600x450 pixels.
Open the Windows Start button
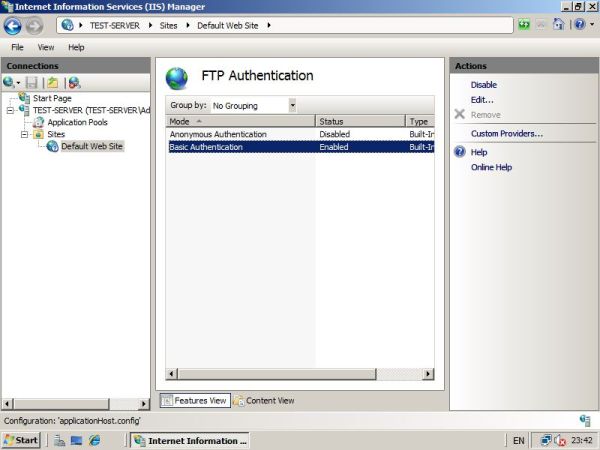21,440
